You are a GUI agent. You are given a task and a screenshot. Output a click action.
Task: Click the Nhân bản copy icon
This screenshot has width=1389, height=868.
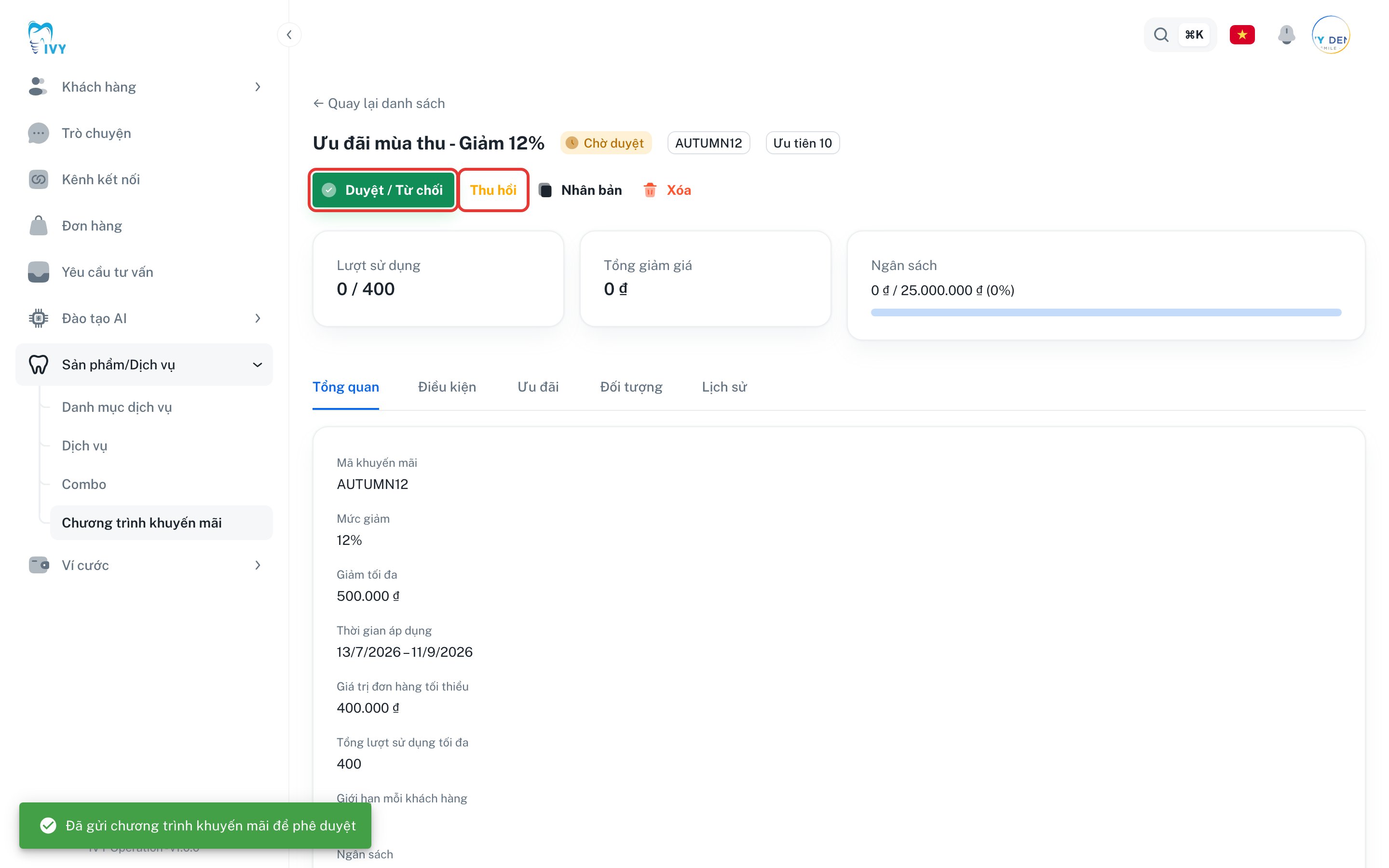[545, 190]
